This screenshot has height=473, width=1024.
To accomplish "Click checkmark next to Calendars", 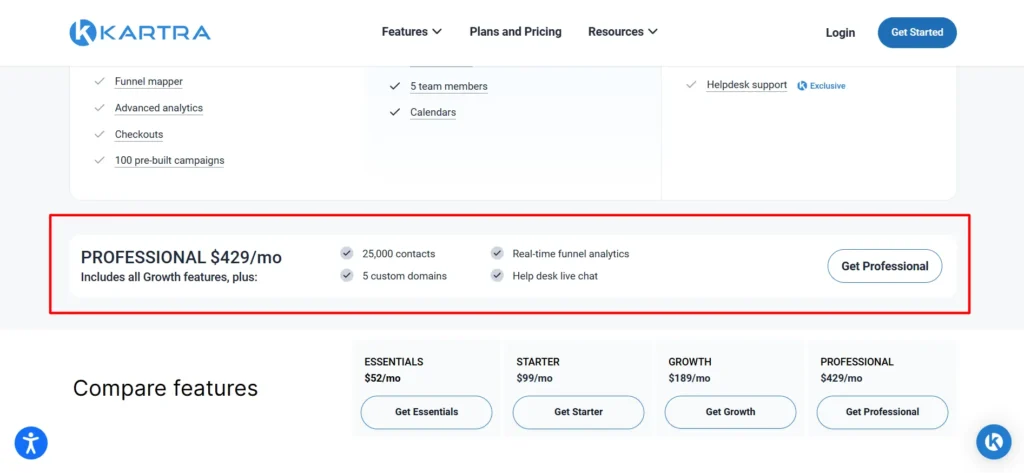I will [x=394, y=112].
